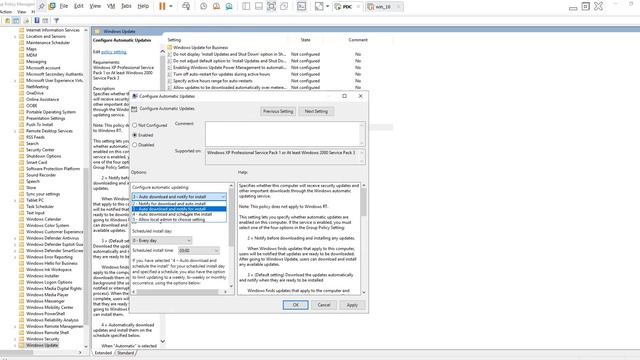This screenshot has width=640, height=360.
Task: Open the Scheduled install day dropdown
Action: [x=162, y=240]
